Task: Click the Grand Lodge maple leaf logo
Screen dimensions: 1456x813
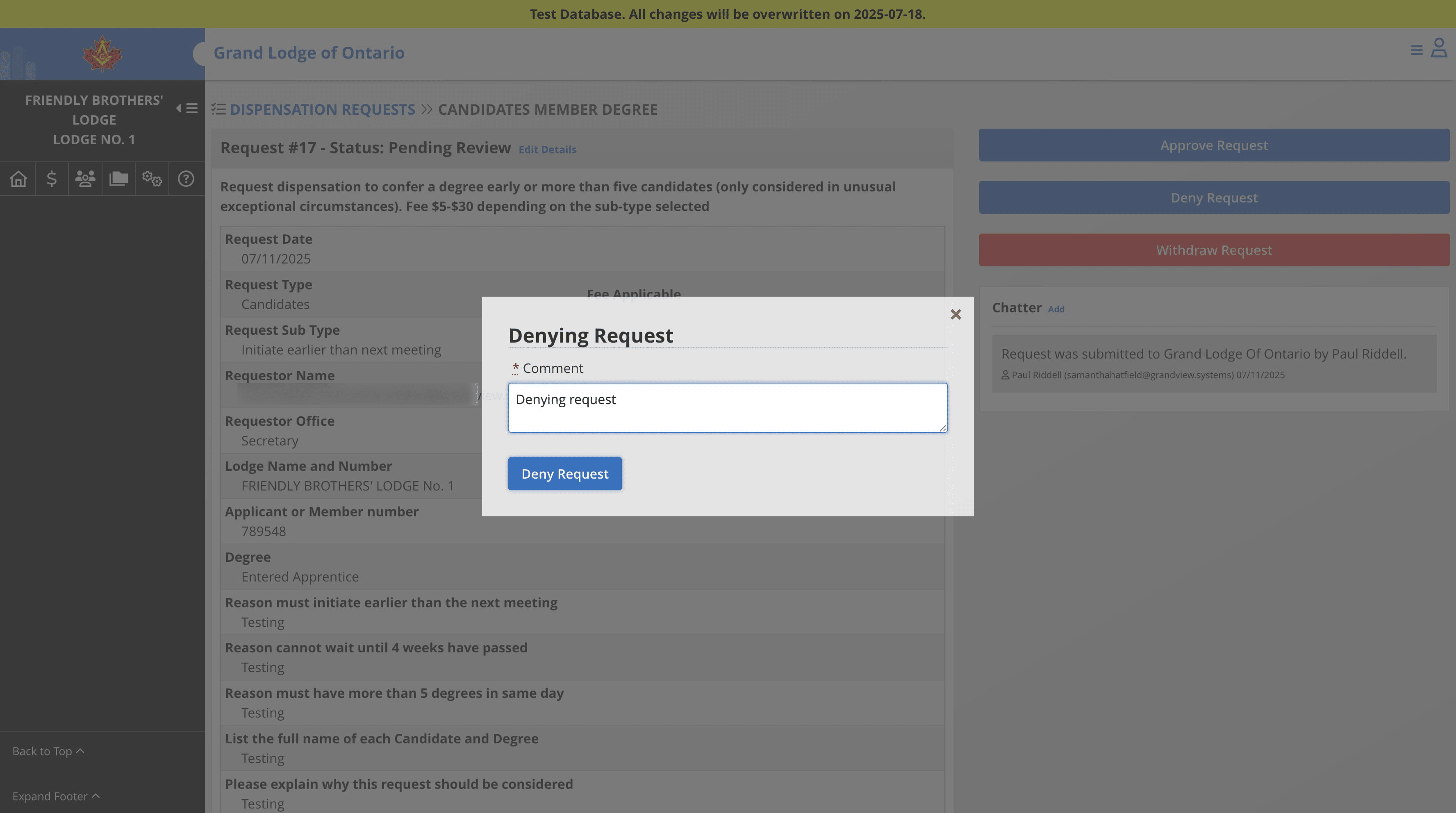Action: (102, 54)
